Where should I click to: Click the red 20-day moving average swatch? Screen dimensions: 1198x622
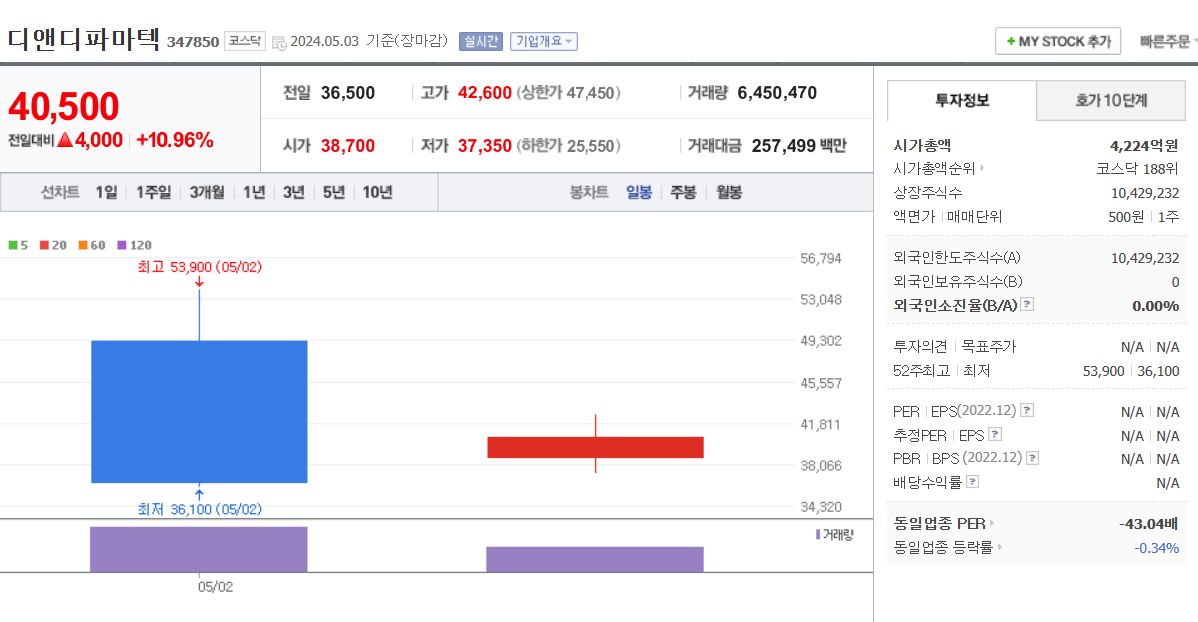point(44,245)
